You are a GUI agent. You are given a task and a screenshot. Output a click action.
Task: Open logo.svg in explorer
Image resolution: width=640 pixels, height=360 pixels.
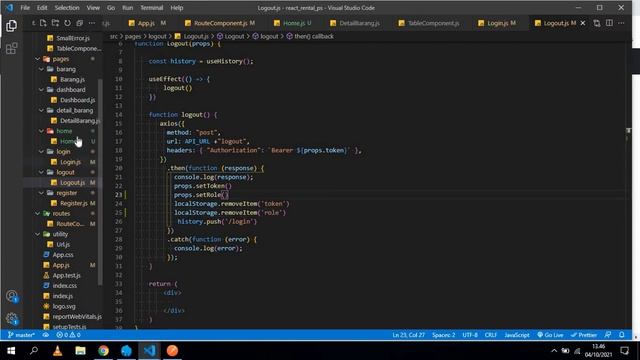pyautogui.click(x=64, y=306)
